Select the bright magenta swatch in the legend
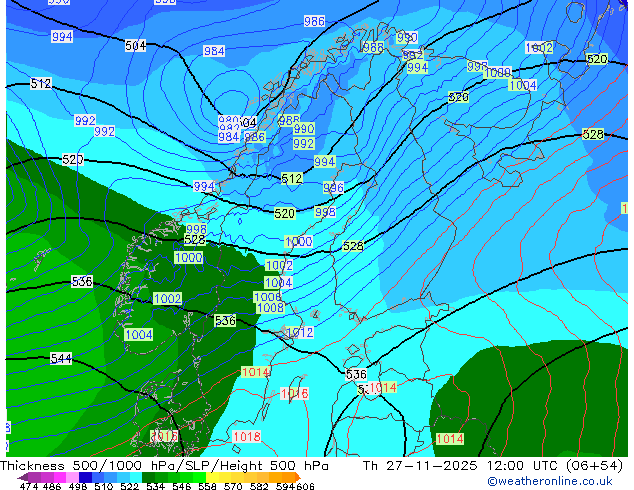The image size is (634, 490). 59,477
